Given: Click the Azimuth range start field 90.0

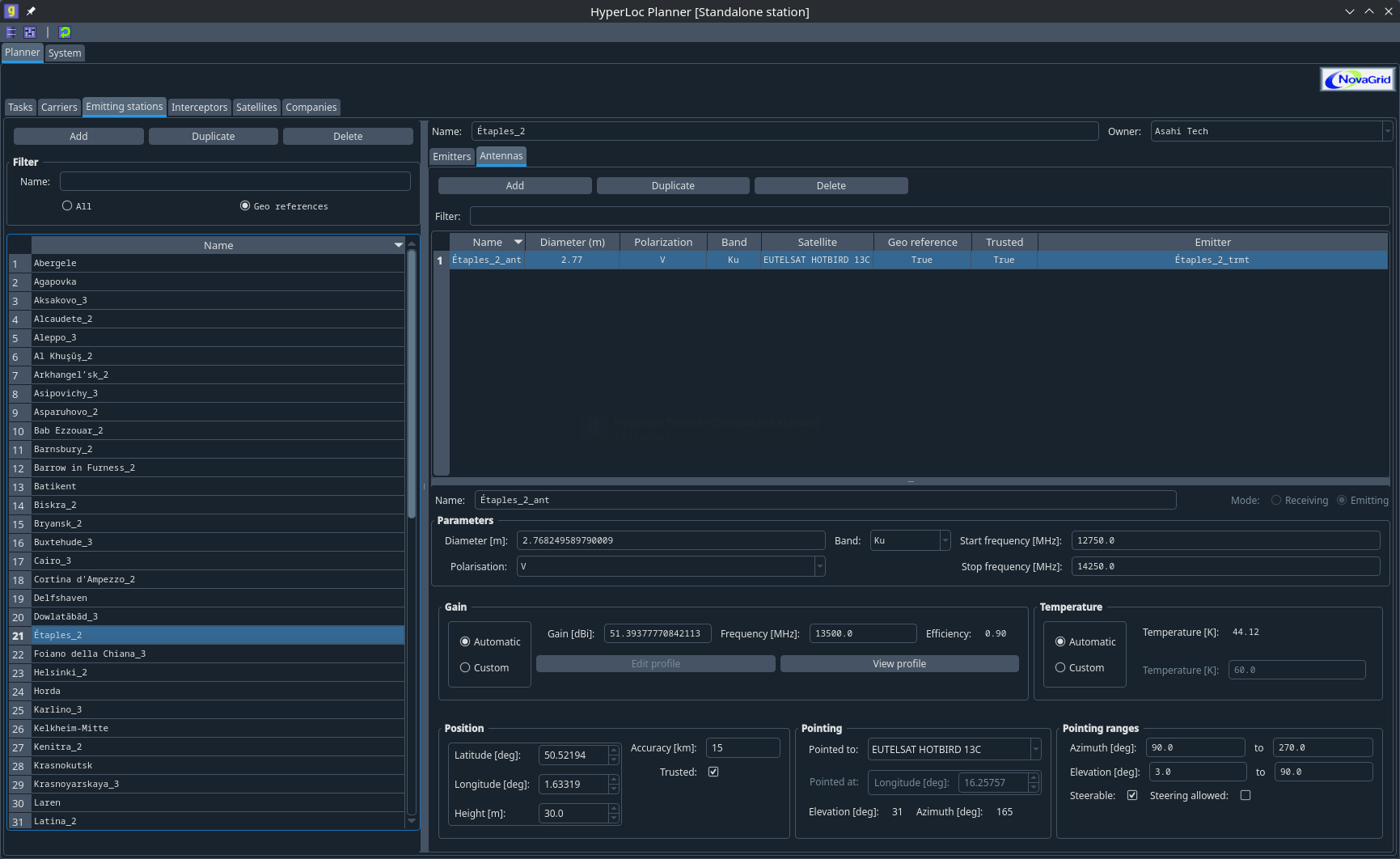Looking at the screenshot, I should (1194, 748).
